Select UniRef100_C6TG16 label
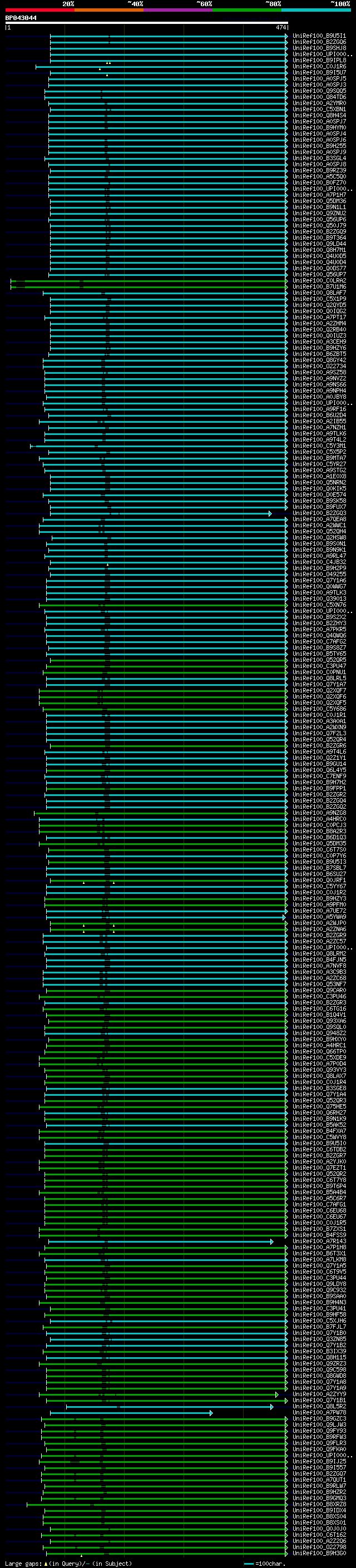The width and height of the screenshot is (356, 1568). [319, 1008]
